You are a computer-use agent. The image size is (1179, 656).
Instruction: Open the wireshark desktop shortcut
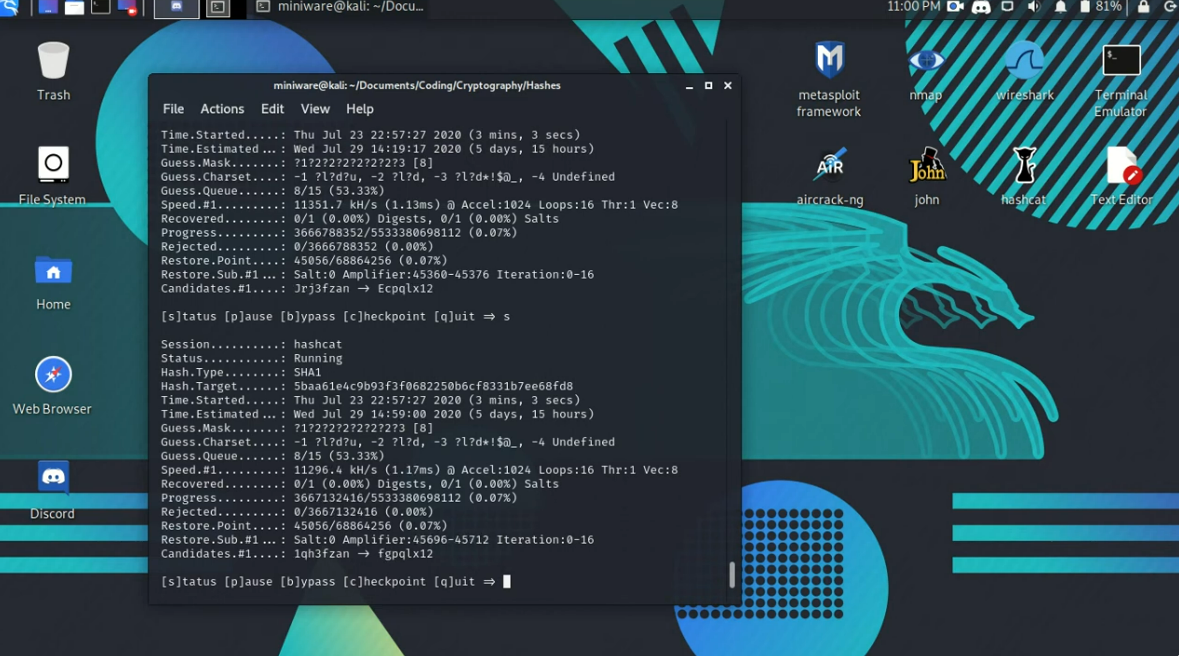click(x=1024, y=61)
